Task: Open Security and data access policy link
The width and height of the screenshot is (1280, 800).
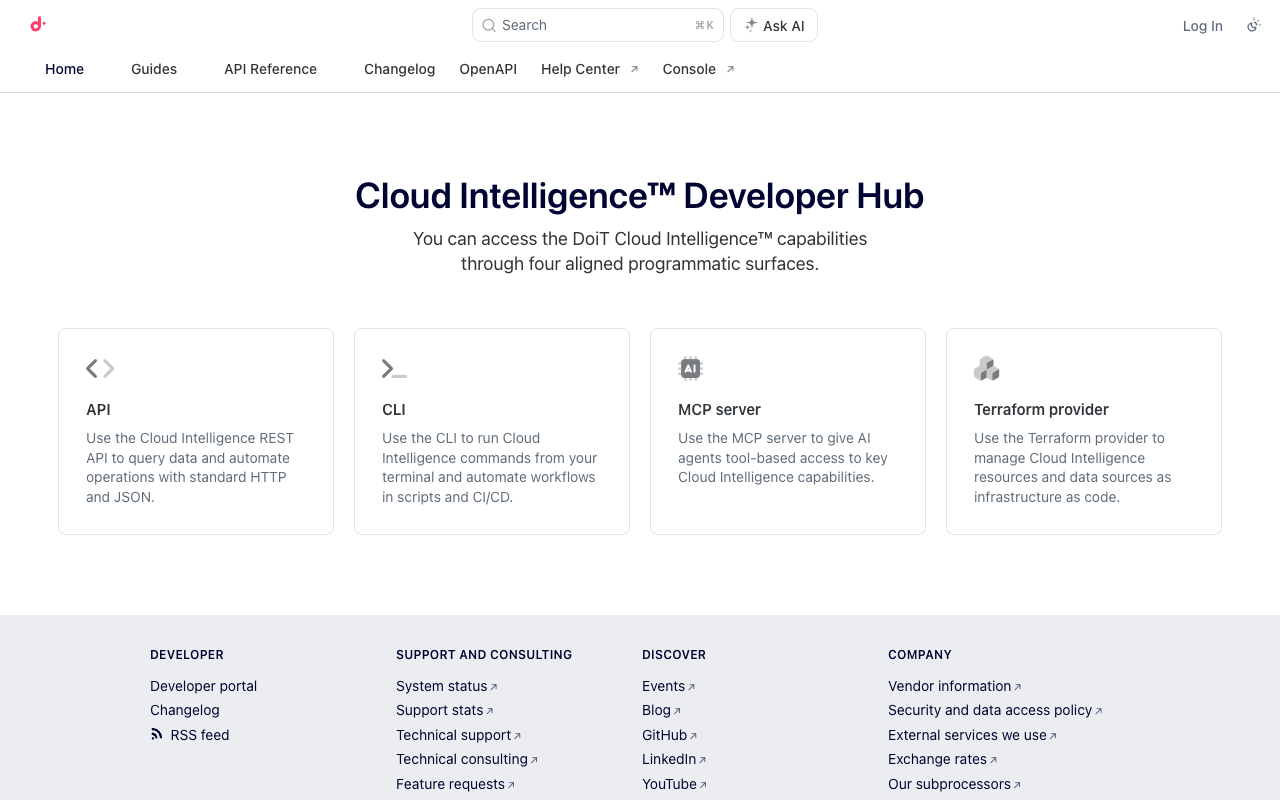Action: point(990,710)
